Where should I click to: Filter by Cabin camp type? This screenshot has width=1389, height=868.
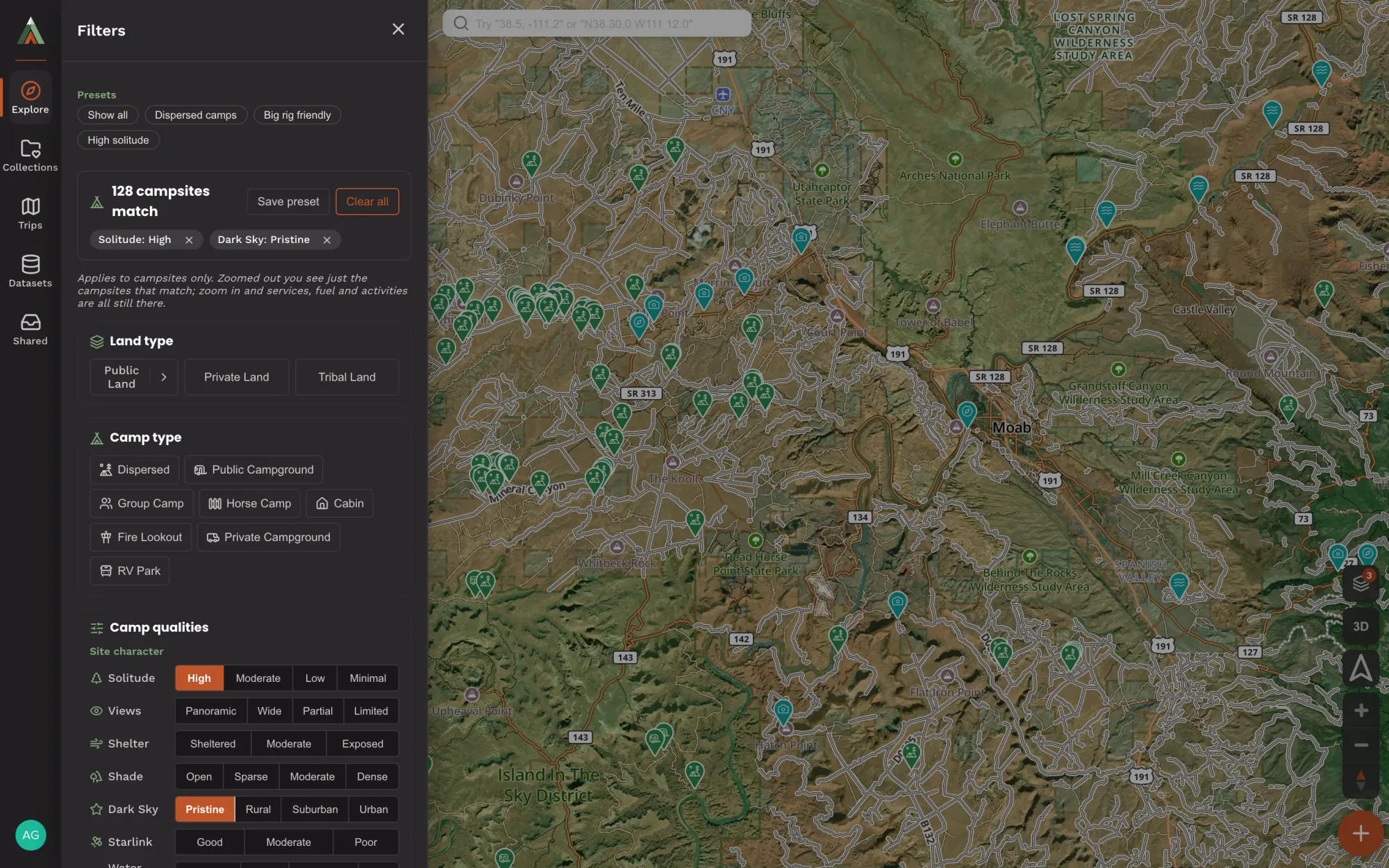[340, 503]
